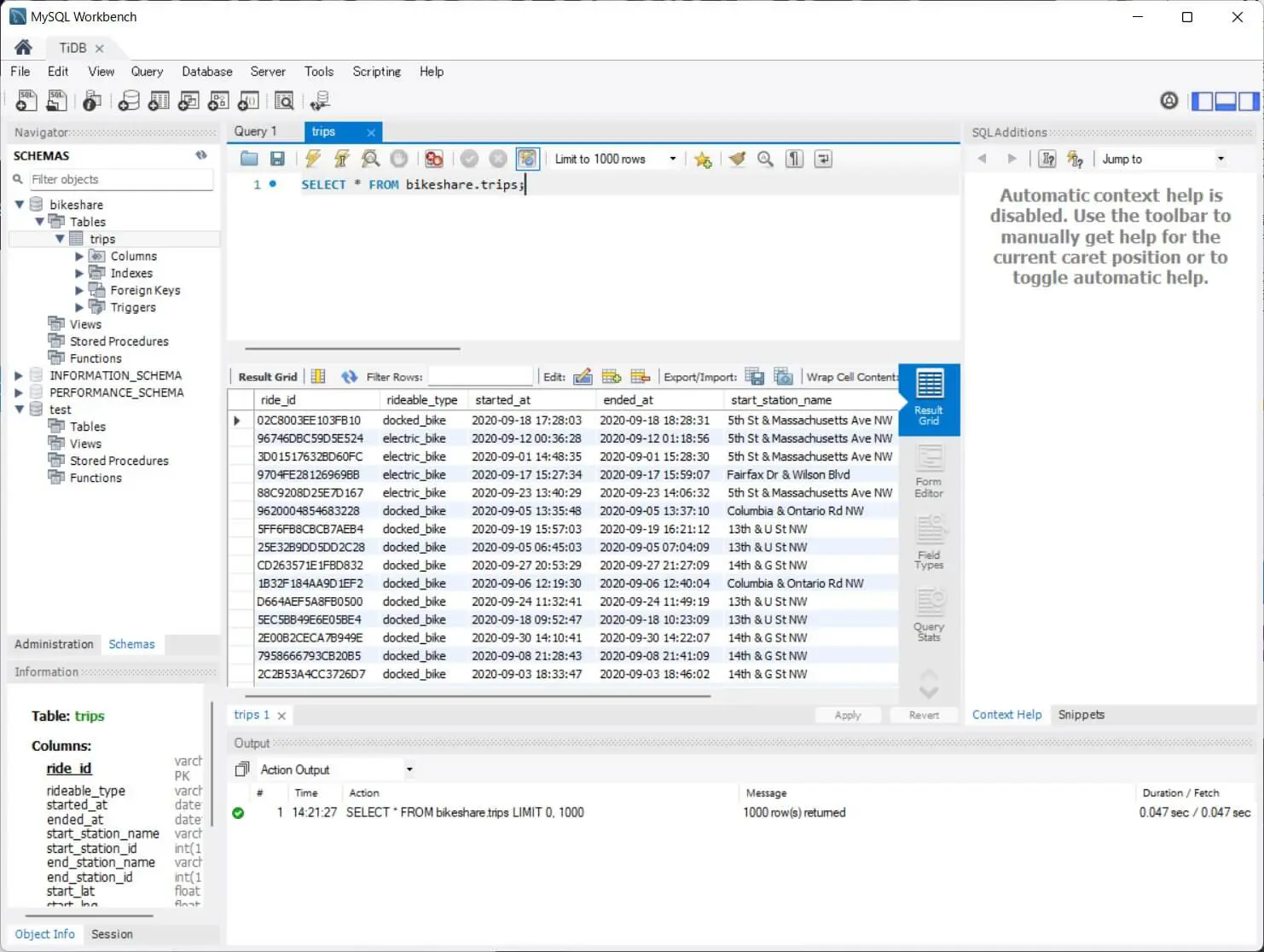Open the Snippets tab
Viewport: 1264px width, 952px height.
coord(1081,715)
